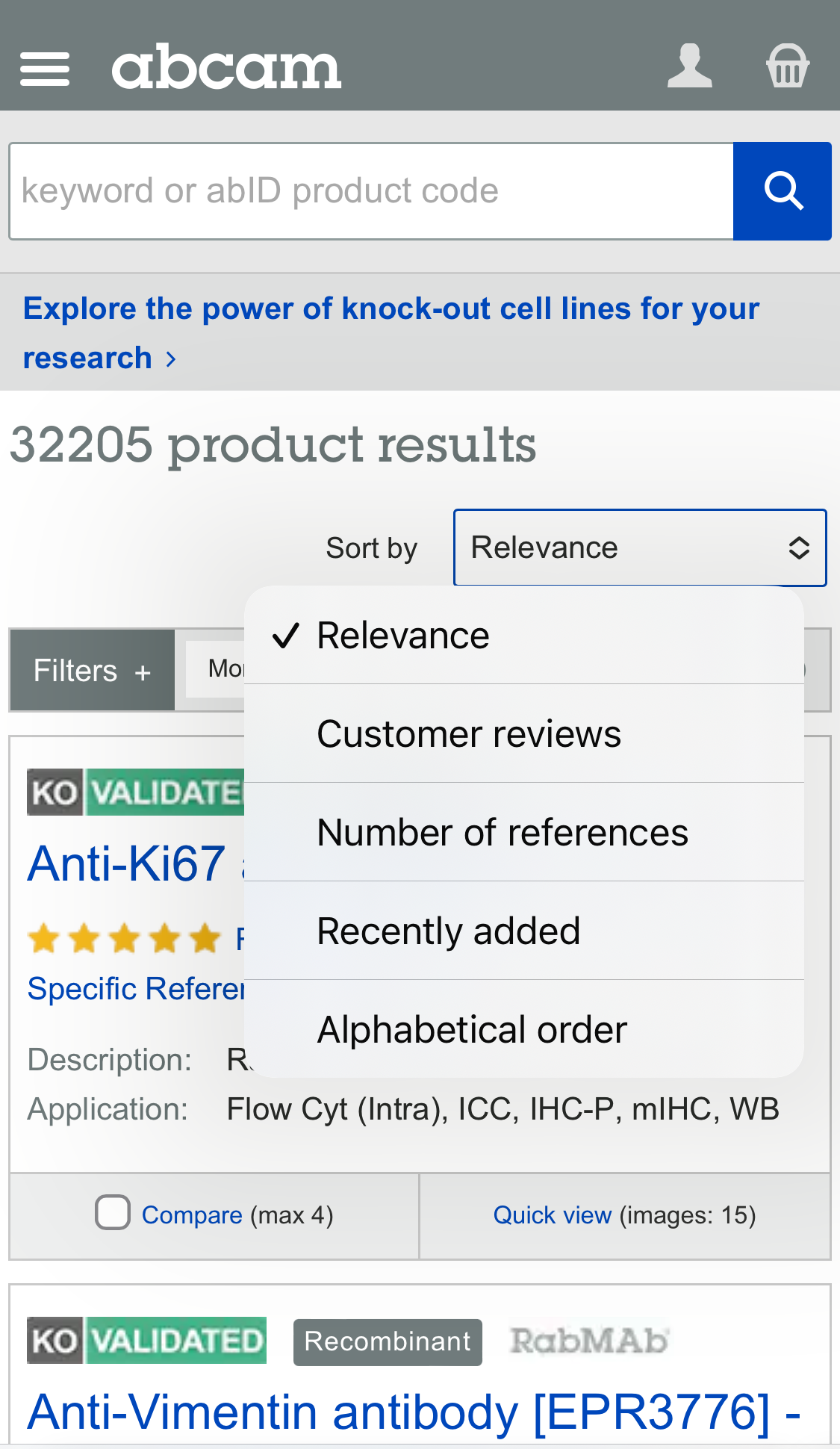Click the abcam logo
The width and height of the screenshot is (840, 1449).
(225, 66)
